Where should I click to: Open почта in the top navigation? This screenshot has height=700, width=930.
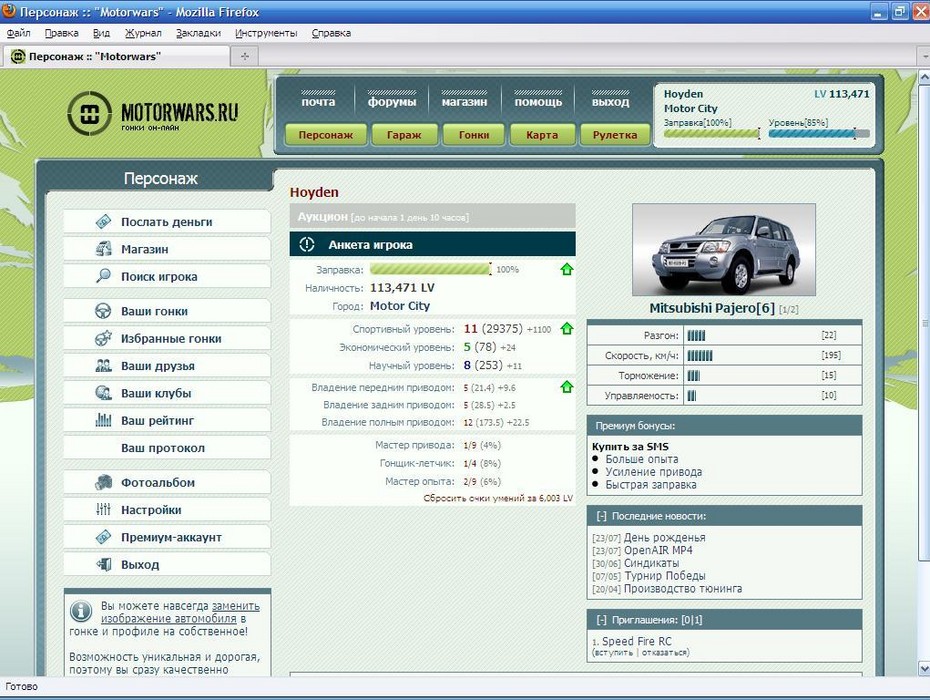tap(319, 101)
